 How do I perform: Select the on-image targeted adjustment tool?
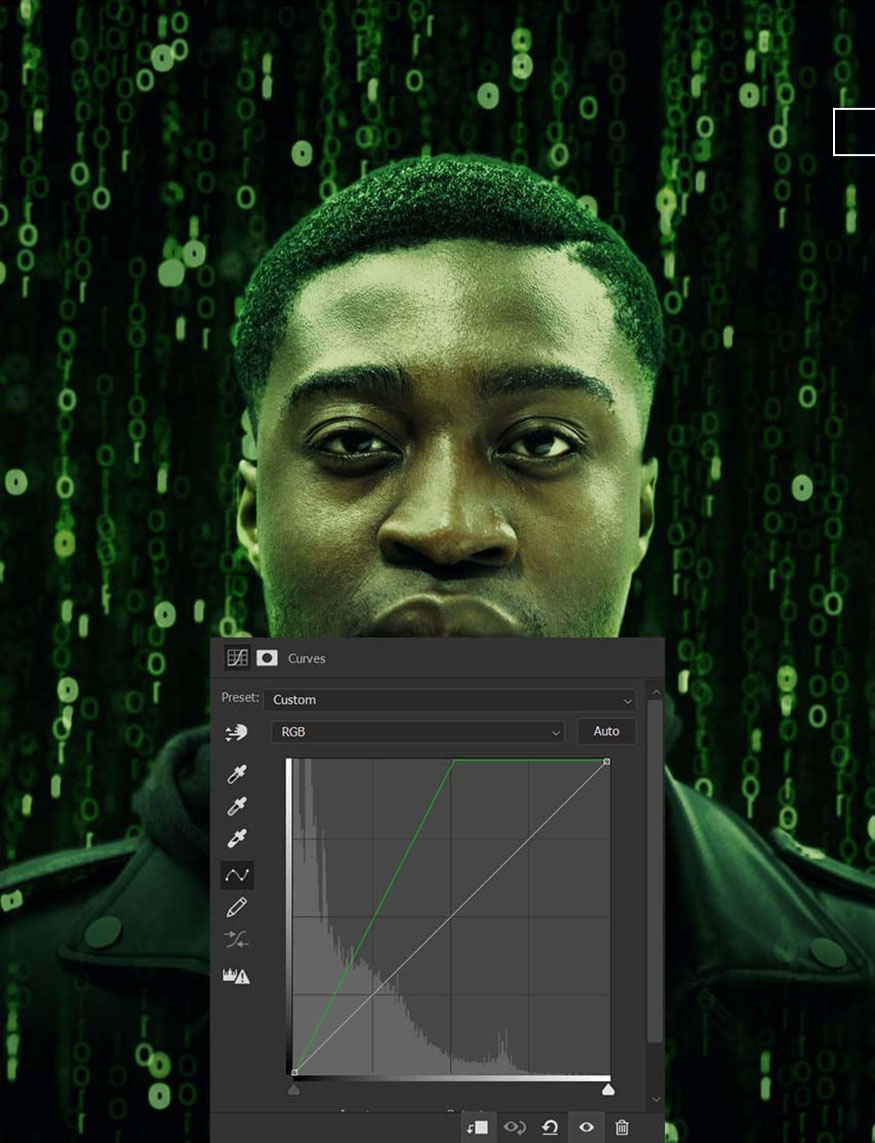point(236,733)
